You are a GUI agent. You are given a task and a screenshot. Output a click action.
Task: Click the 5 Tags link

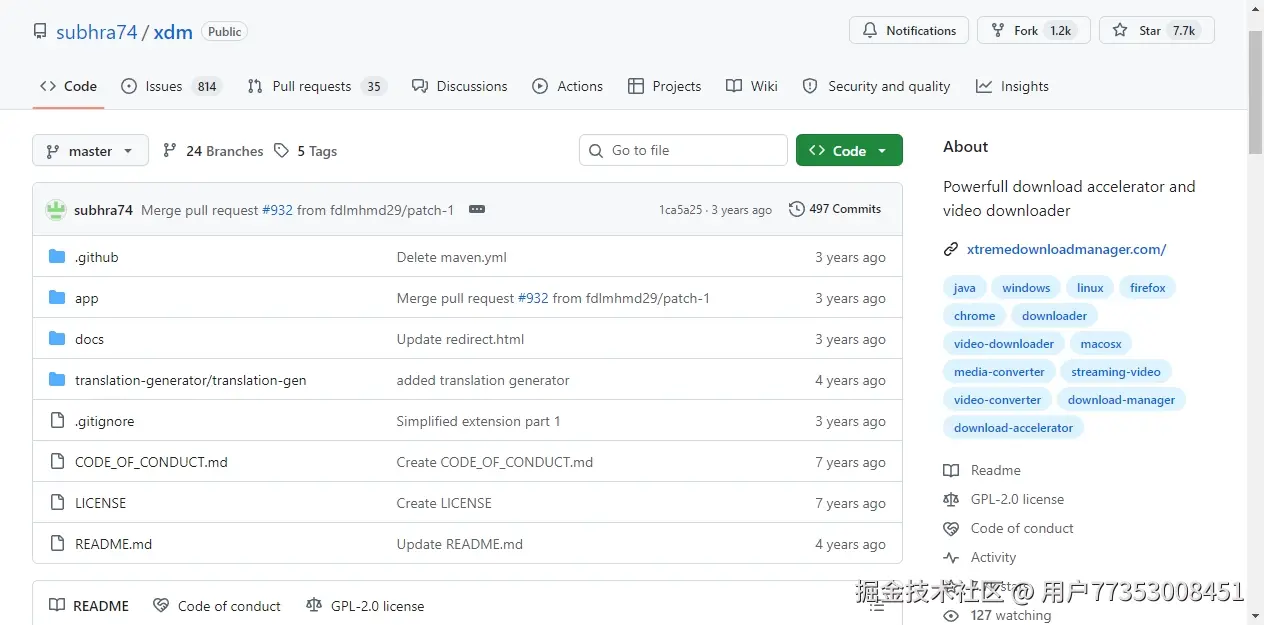tap(306, 151)
